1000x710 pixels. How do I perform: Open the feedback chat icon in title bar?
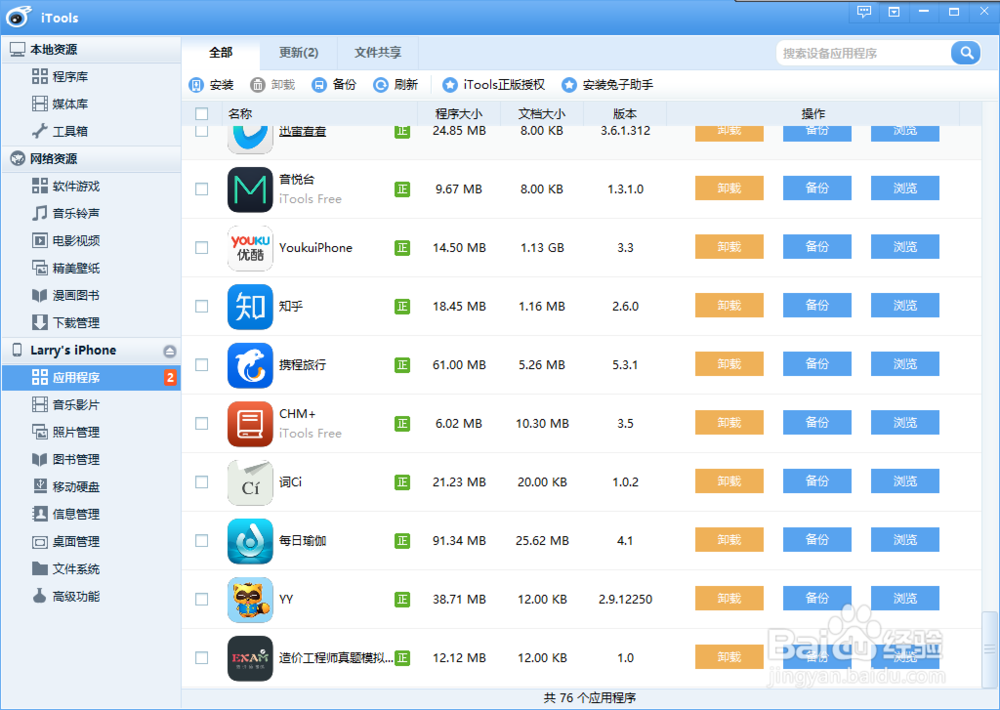tap(864, 11)
